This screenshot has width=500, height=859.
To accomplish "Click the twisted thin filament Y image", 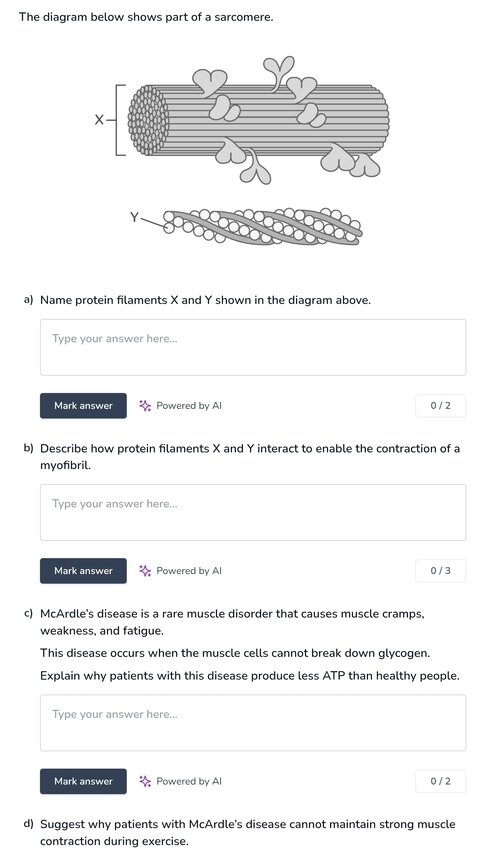I will (x=263, y=226).
